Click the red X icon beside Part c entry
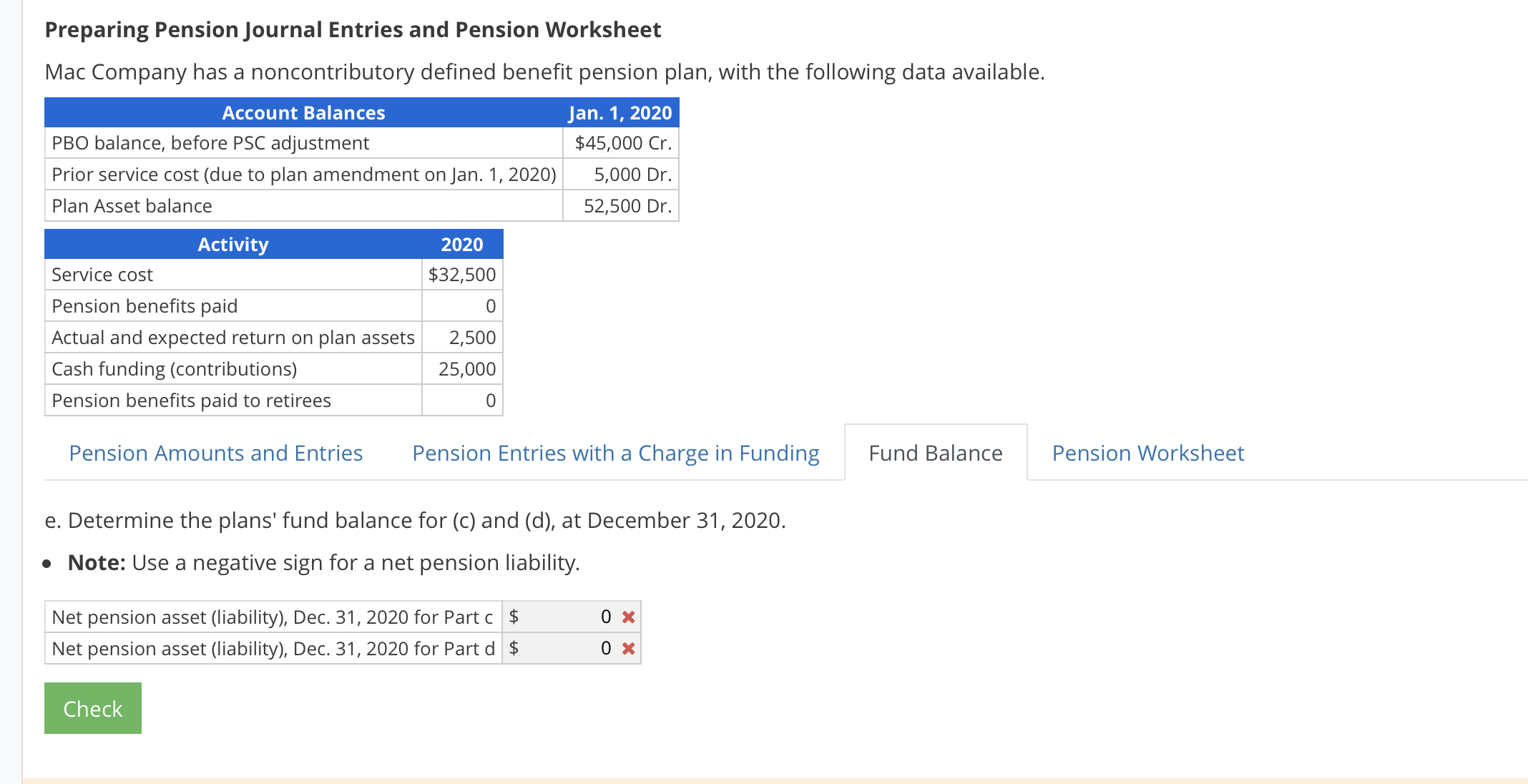Viewport: 1528px width, 784px height. (x=627, y=616)
